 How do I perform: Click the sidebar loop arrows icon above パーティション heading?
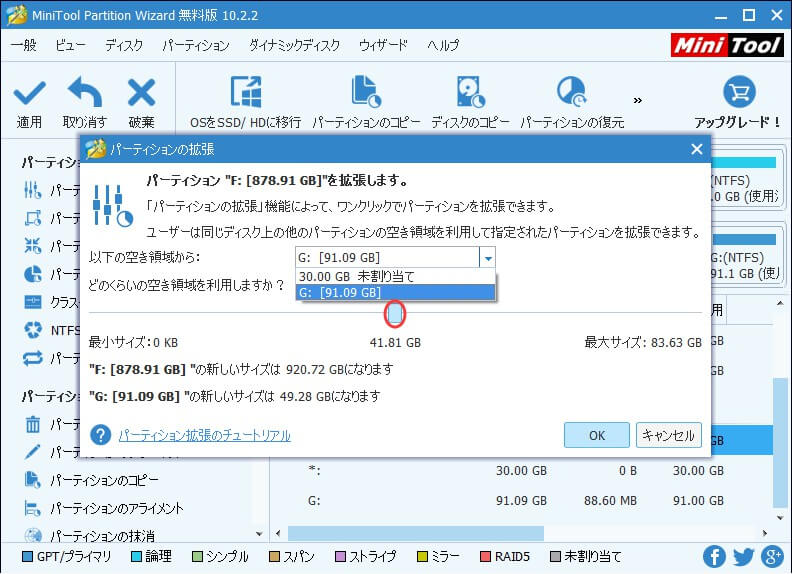tap(33, 358)
